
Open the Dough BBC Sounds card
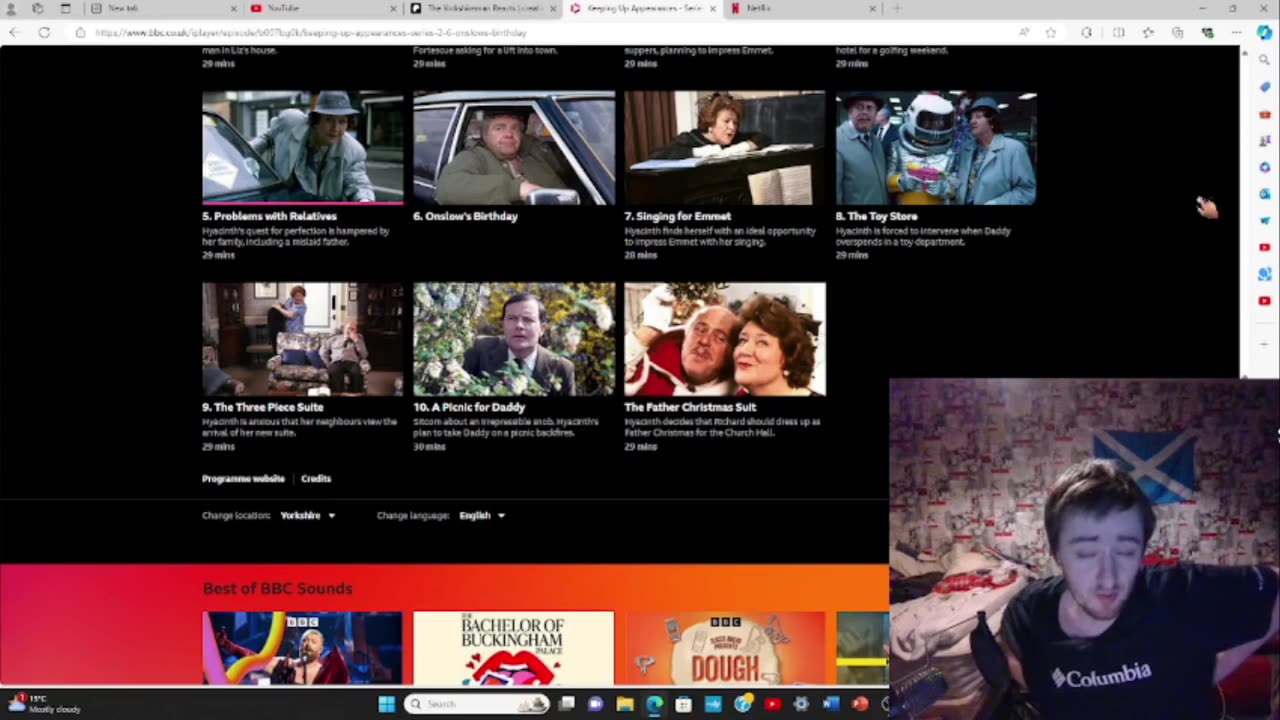pyautogui.click(x=725, y=648)
